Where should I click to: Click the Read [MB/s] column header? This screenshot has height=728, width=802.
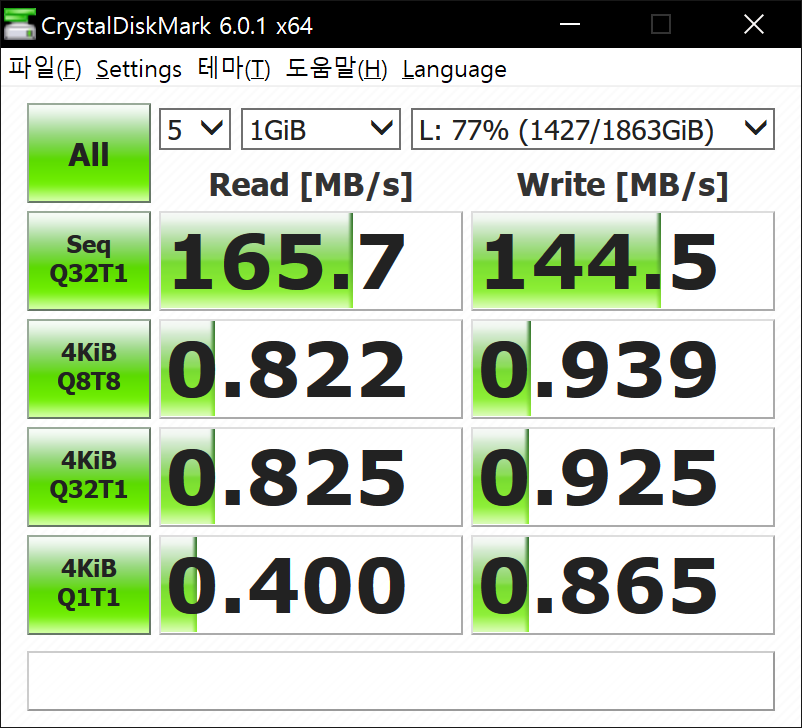point(310,185)
